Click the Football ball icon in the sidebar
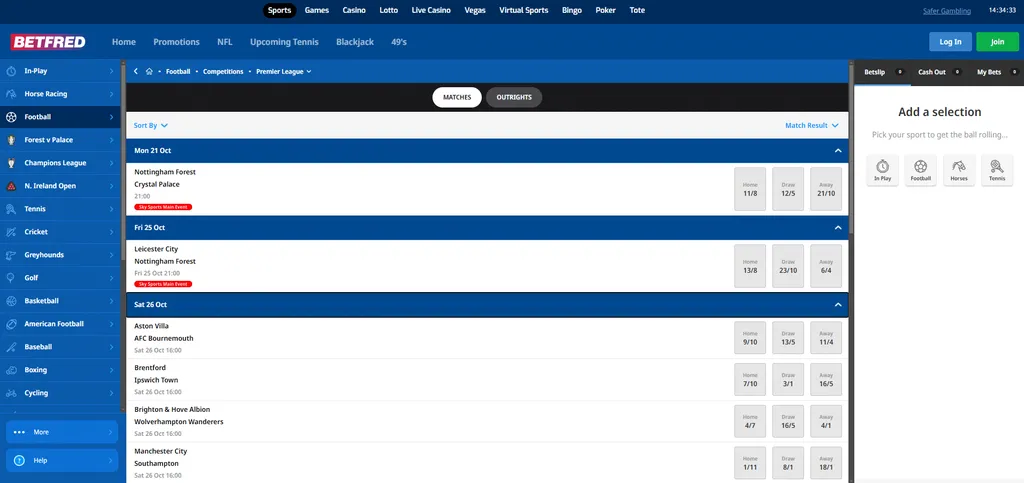The height and width of the screenshot is (483, 1024). tap(11, 117)
